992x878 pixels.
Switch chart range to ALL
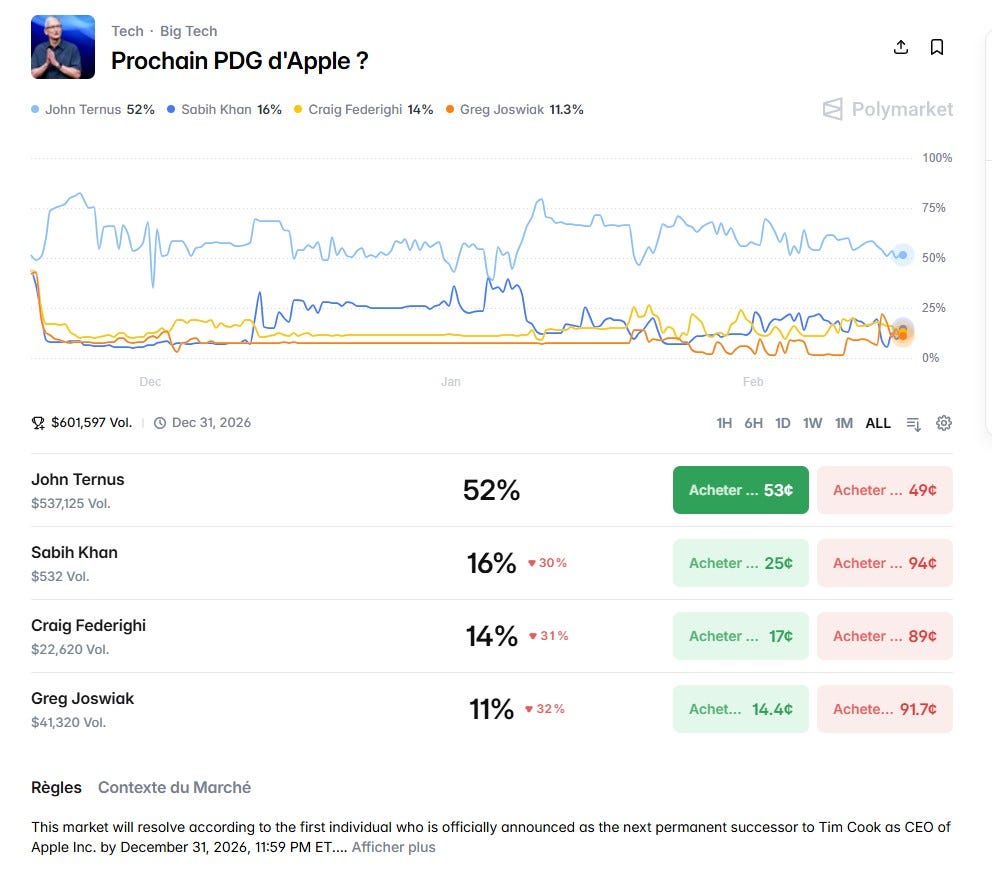pyautogui.click(x=878, y=423)
